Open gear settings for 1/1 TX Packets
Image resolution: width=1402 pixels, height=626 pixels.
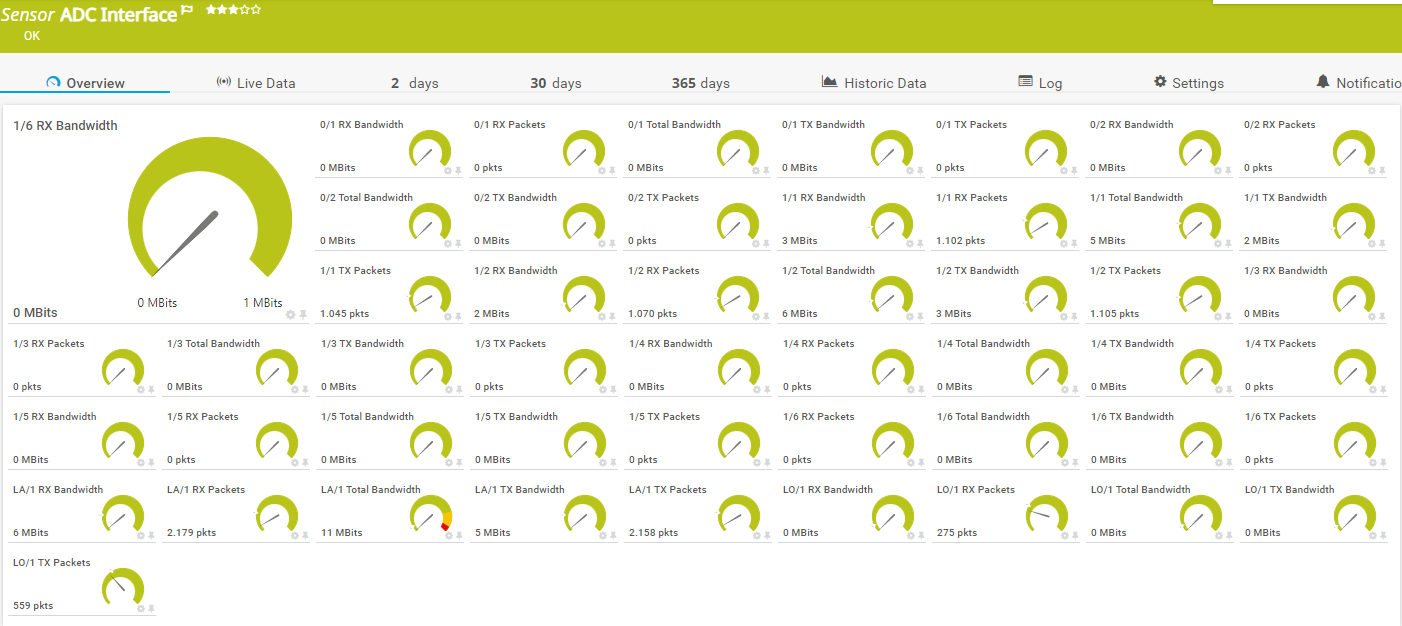[x=448, y=317]
